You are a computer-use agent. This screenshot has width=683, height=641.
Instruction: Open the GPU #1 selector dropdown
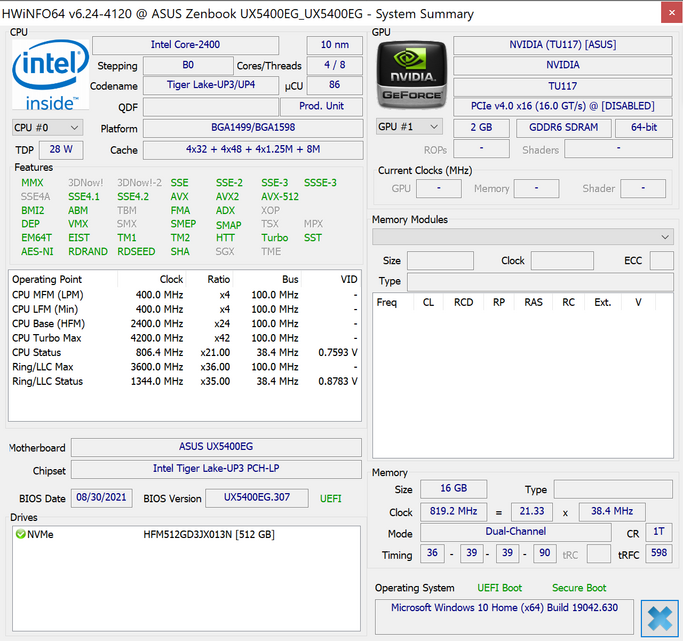coord(409,127)
